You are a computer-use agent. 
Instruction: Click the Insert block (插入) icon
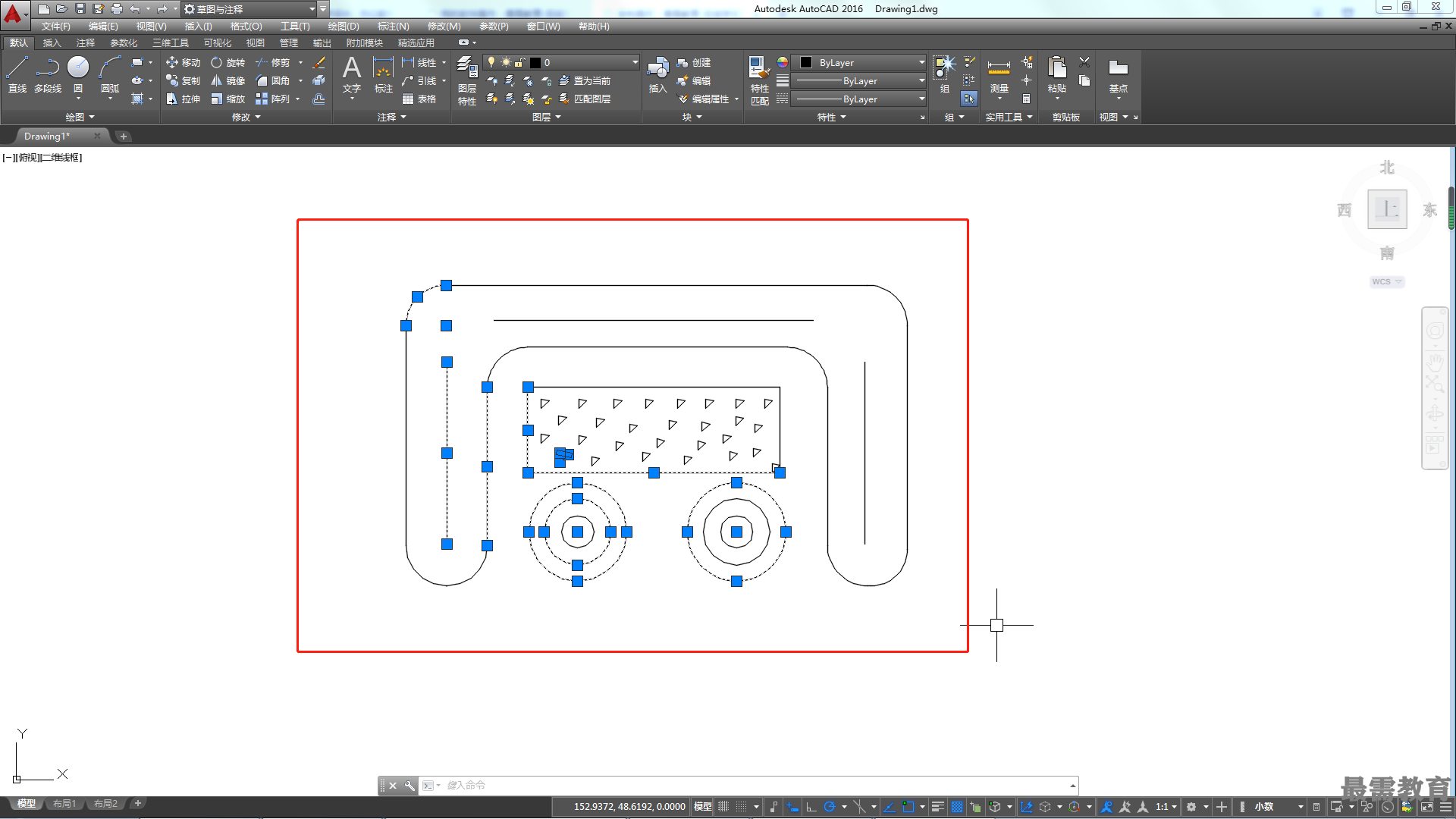point(657,74)
